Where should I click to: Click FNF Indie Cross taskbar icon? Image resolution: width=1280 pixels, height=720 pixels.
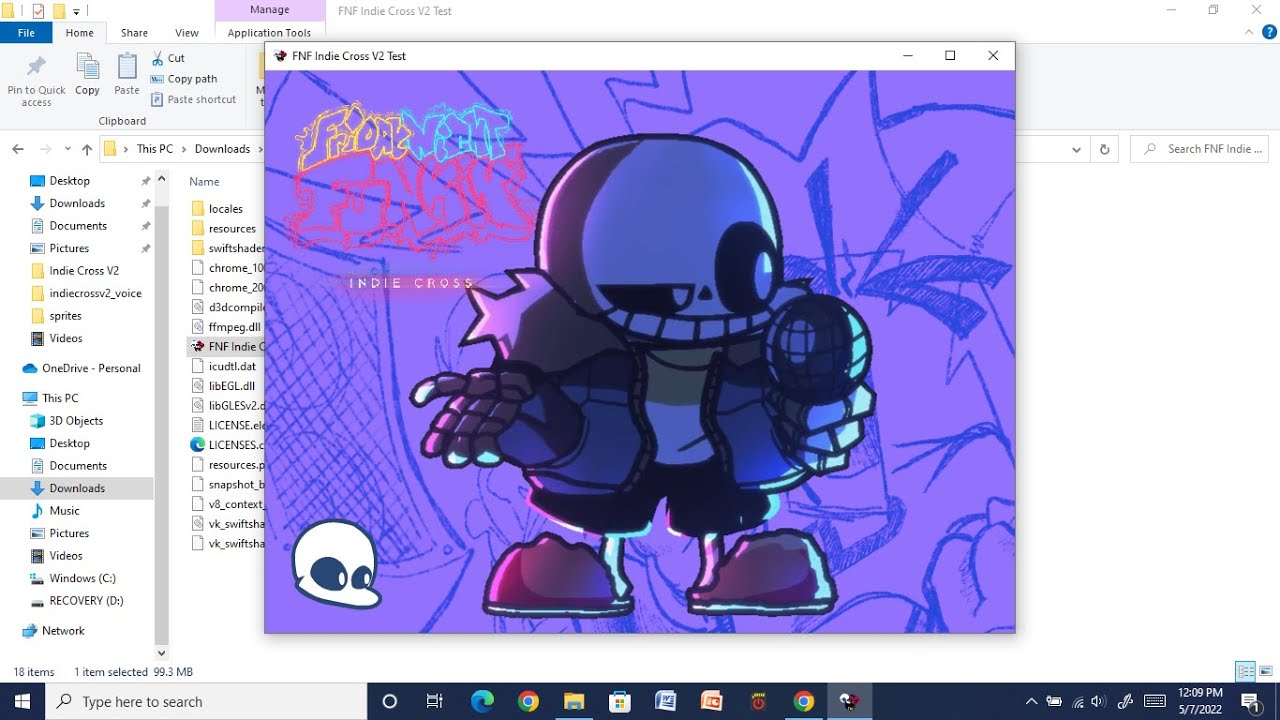pyautogui.click(x=849, y=701)
